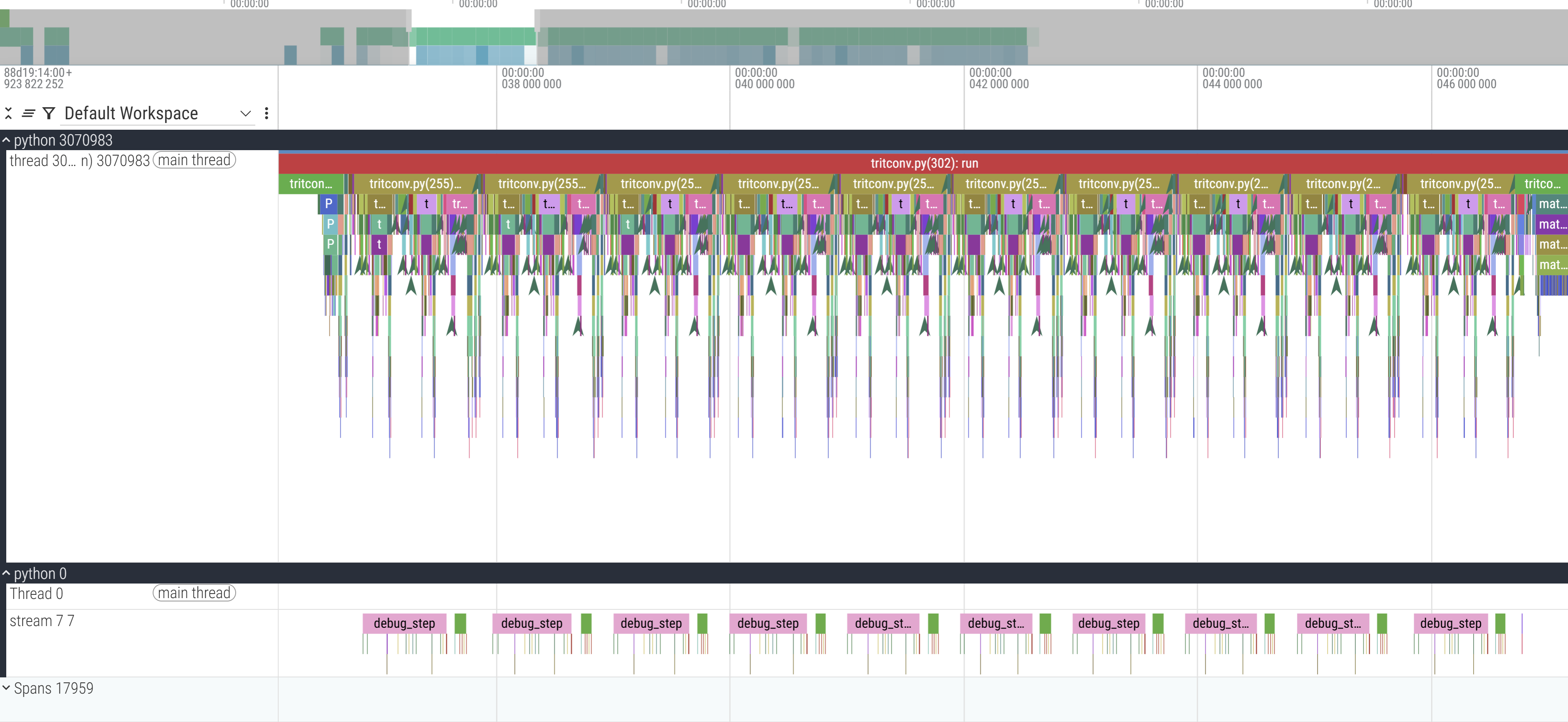
Task: Select the blue P slice below tritcon
Action: (329, 204)
